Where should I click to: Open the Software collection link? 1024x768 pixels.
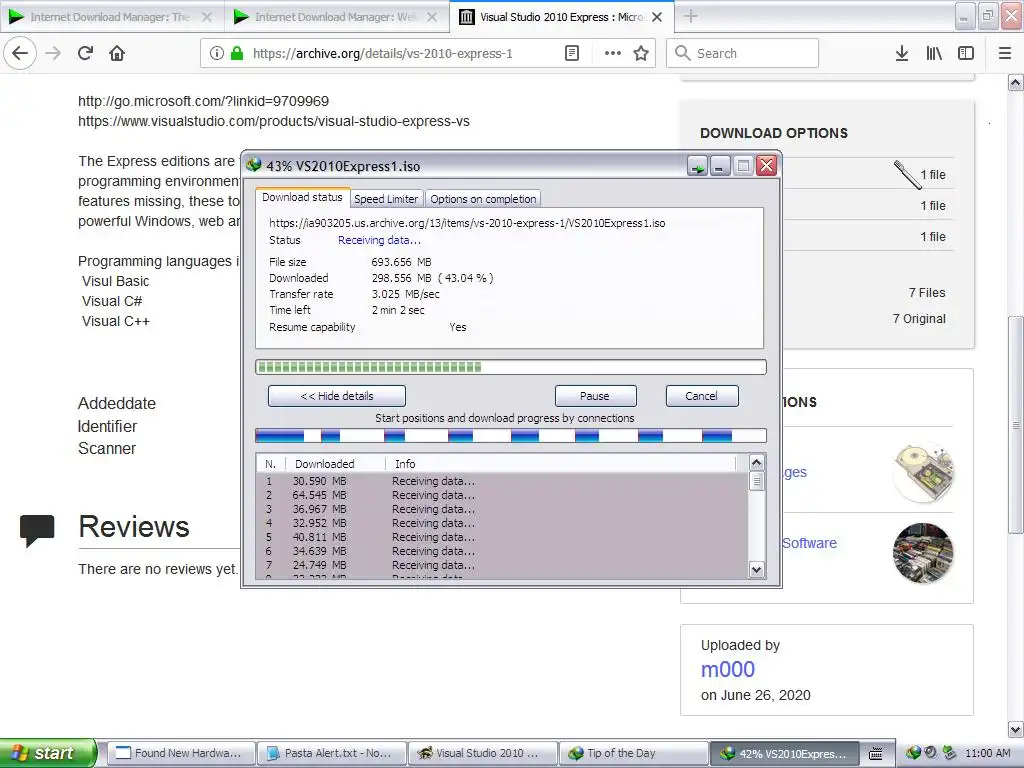tap(809, 543)
